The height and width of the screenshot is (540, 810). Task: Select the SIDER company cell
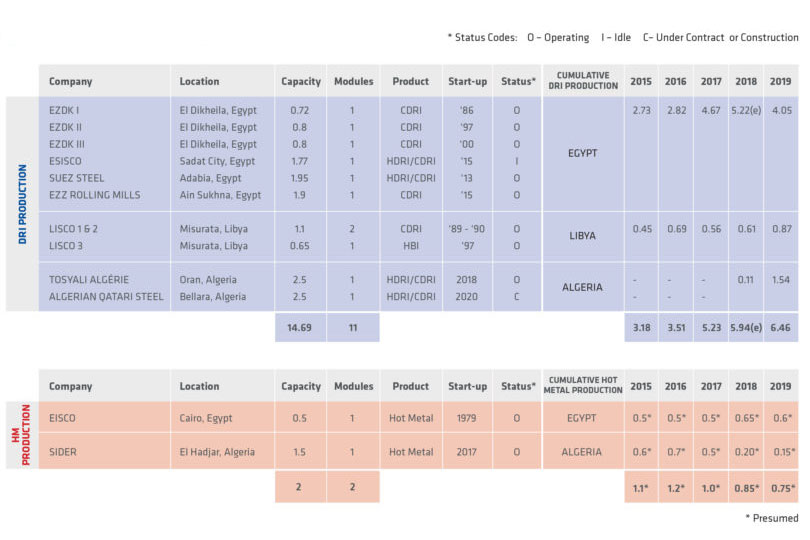click(63, 452)
